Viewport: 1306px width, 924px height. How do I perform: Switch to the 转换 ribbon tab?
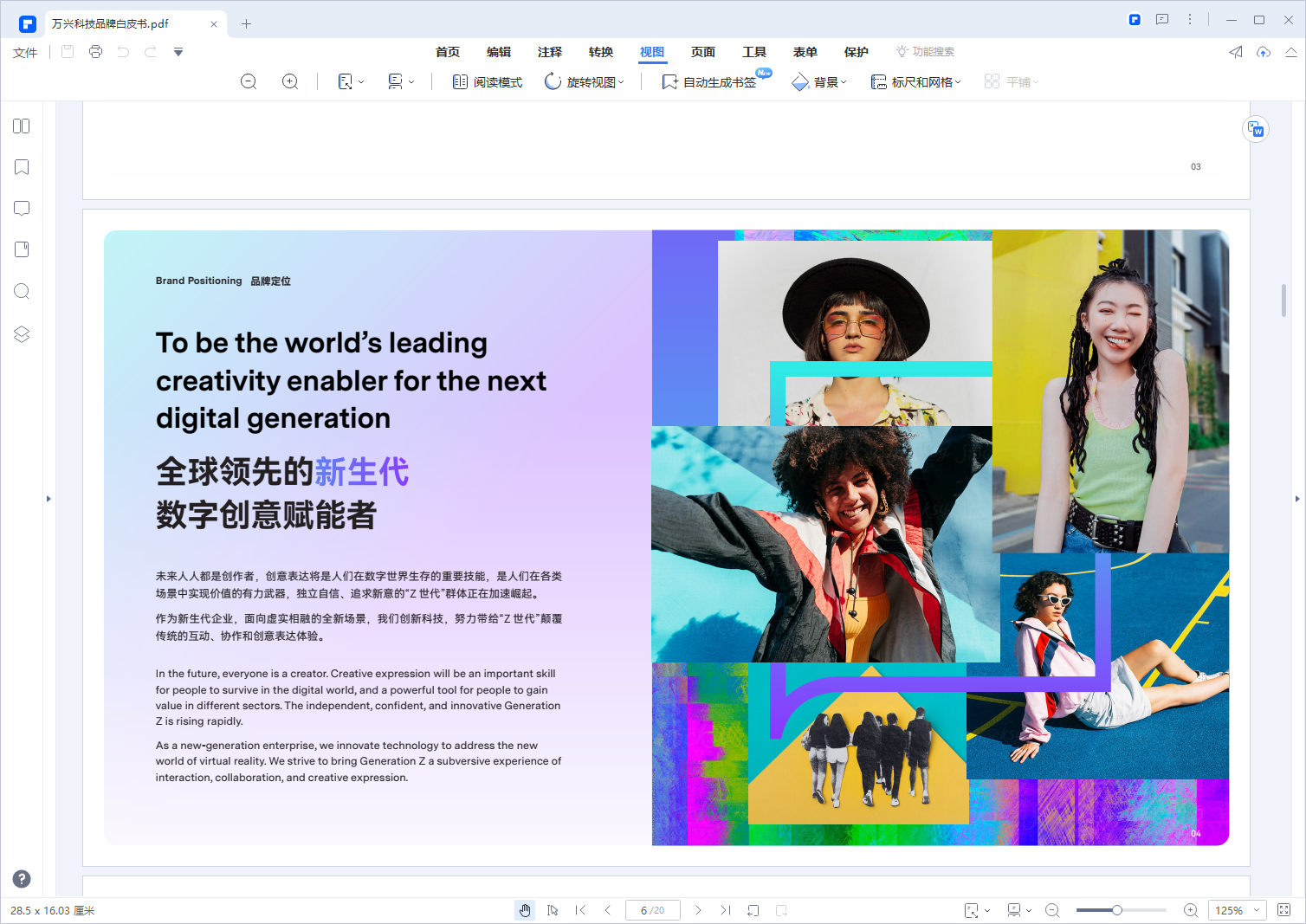point(601,52)
